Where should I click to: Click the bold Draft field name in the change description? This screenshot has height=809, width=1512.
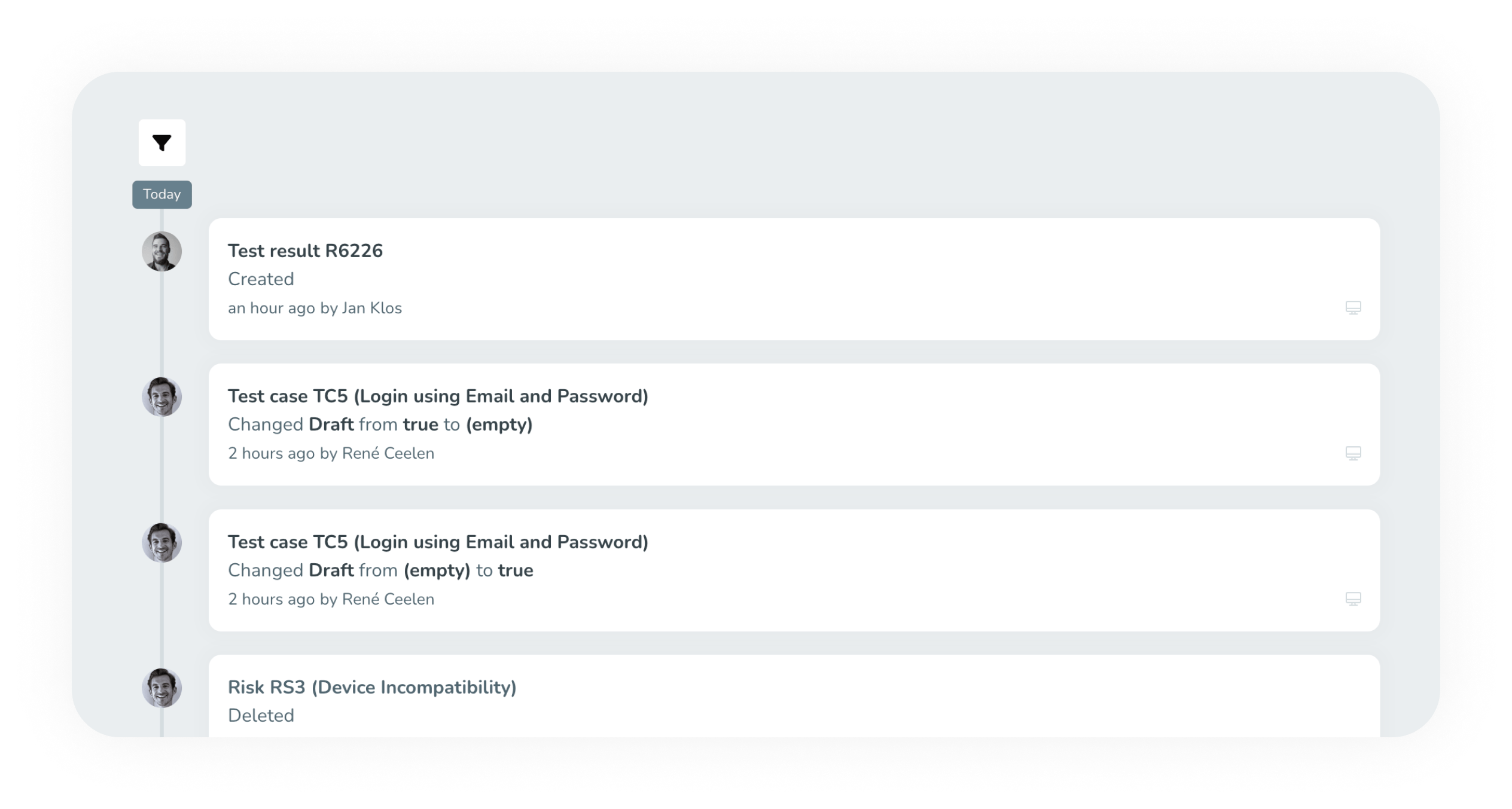[x=331, y=424]
